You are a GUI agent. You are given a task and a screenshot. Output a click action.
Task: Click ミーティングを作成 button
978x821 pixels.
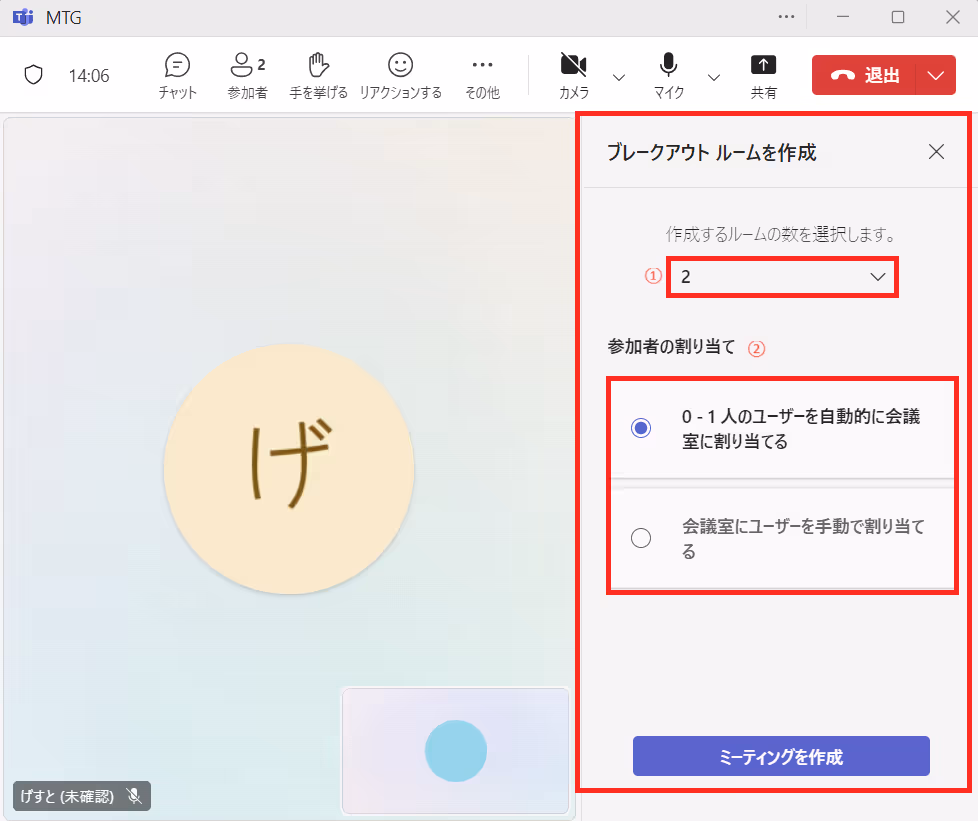pos(781,756)
